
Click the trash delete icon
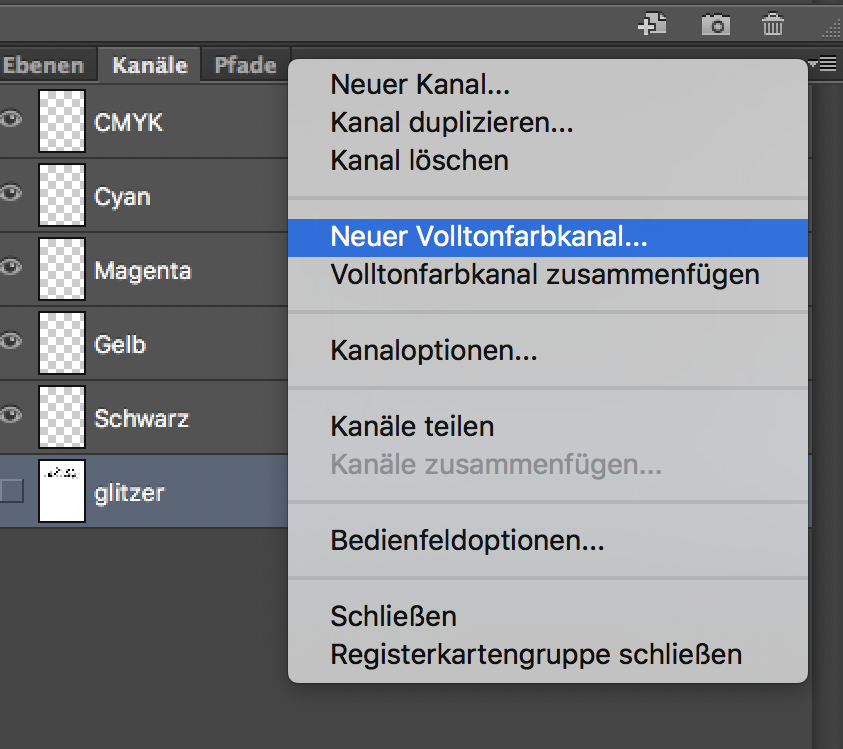point(773,24)
